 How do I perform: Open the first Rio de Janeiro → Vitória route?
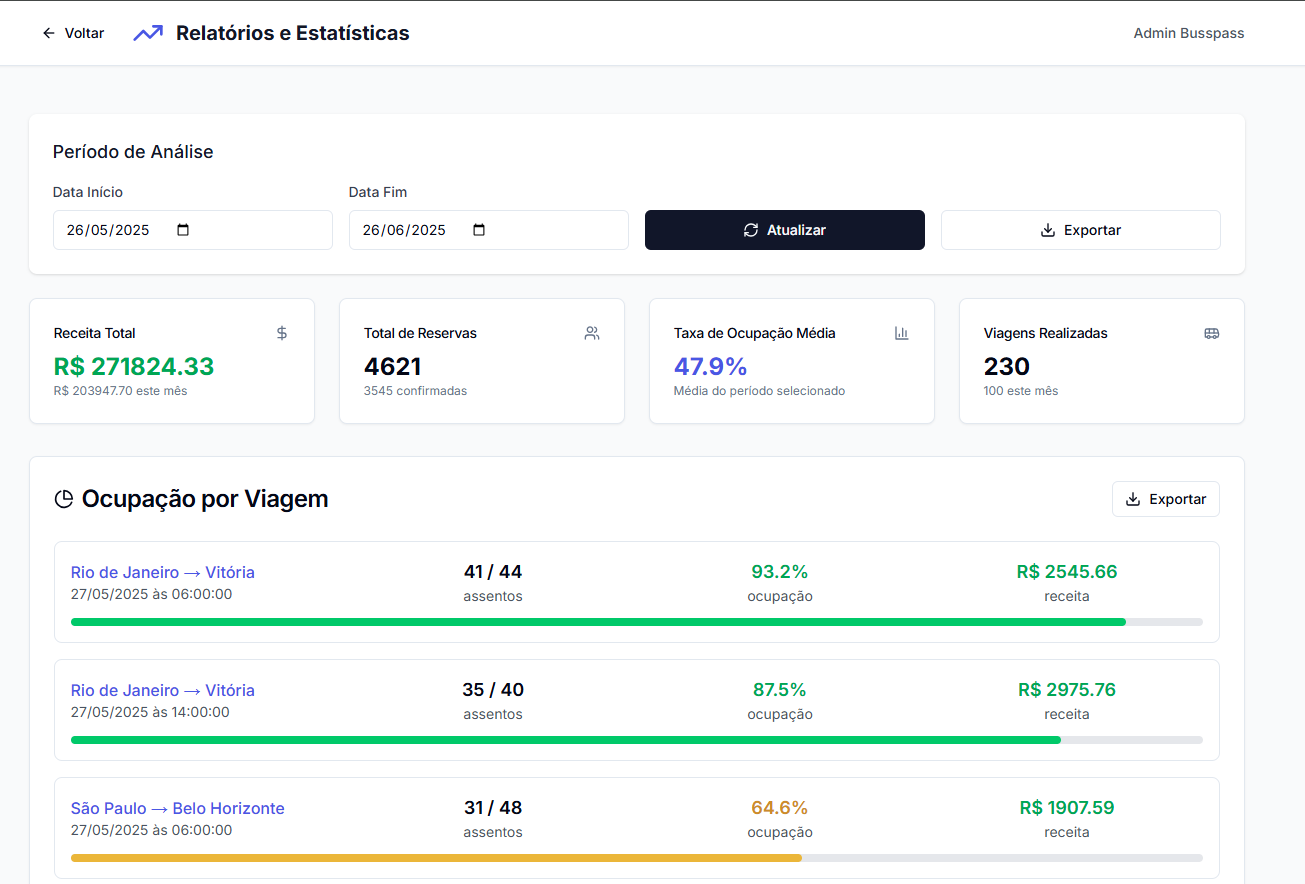click(x=162, y=572)
